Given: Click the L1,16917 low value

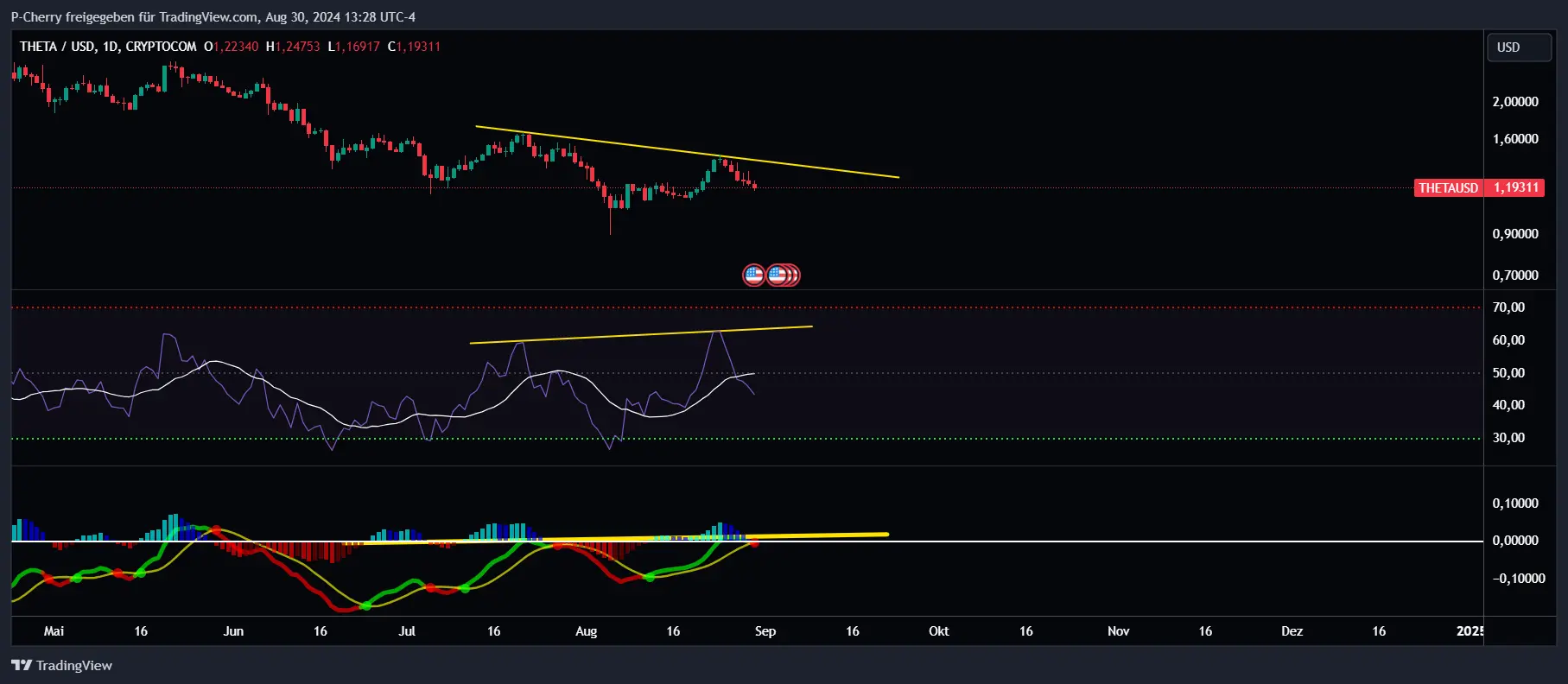Looking at the screenshot, I should click(x=353, y=47).
